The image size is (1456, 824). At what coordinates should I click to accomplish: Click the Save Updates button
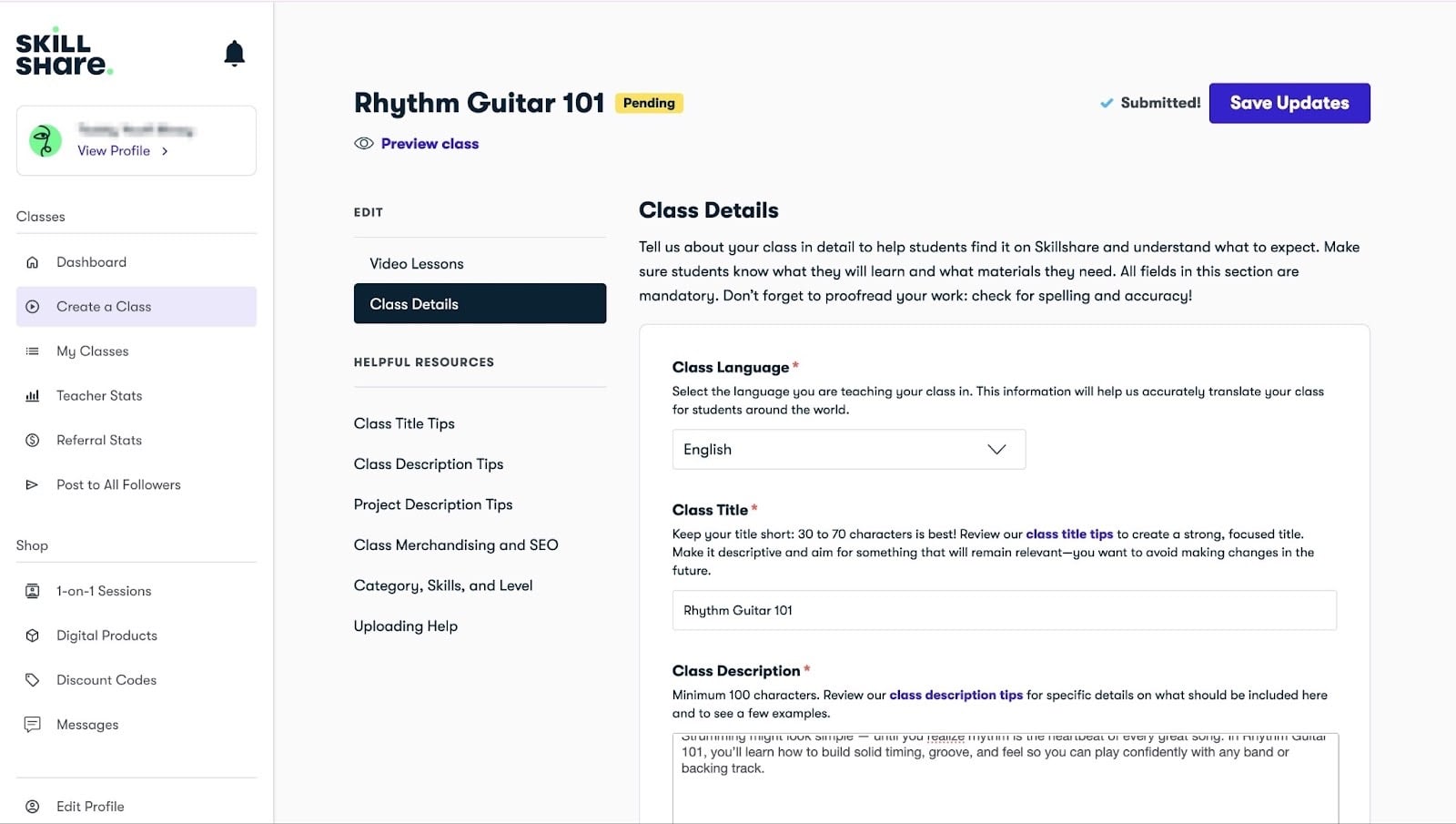pyautogui.click(x=1289, y=103)
